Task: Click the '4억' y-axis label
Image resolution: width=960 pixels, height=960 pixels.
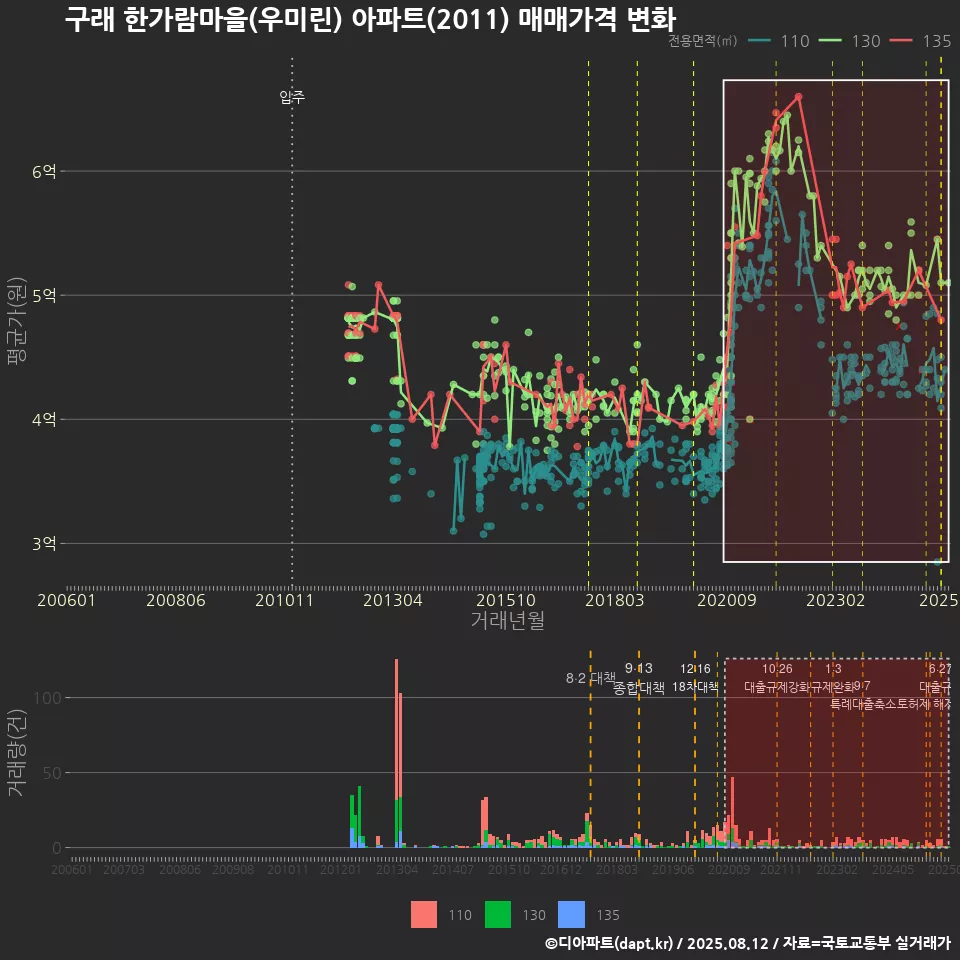Action: pos(44,419)
